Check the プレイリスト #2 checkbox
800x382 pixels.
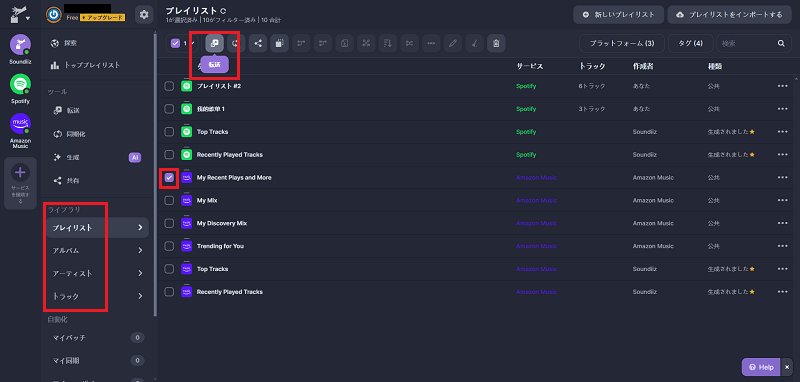(x=169, y=86)
